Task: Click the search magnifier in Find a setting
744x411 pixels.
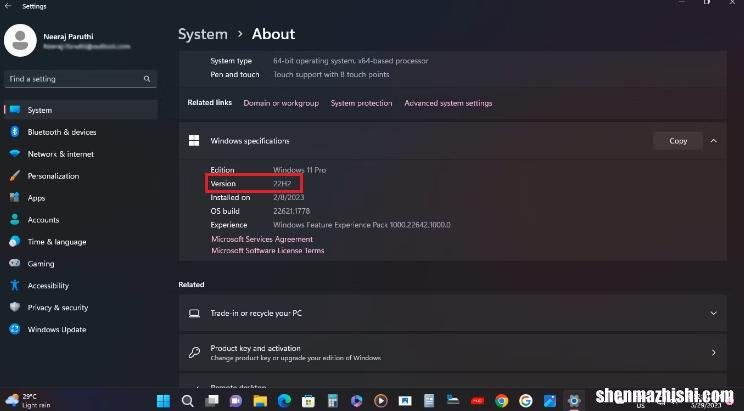Action: coord(147,79)
